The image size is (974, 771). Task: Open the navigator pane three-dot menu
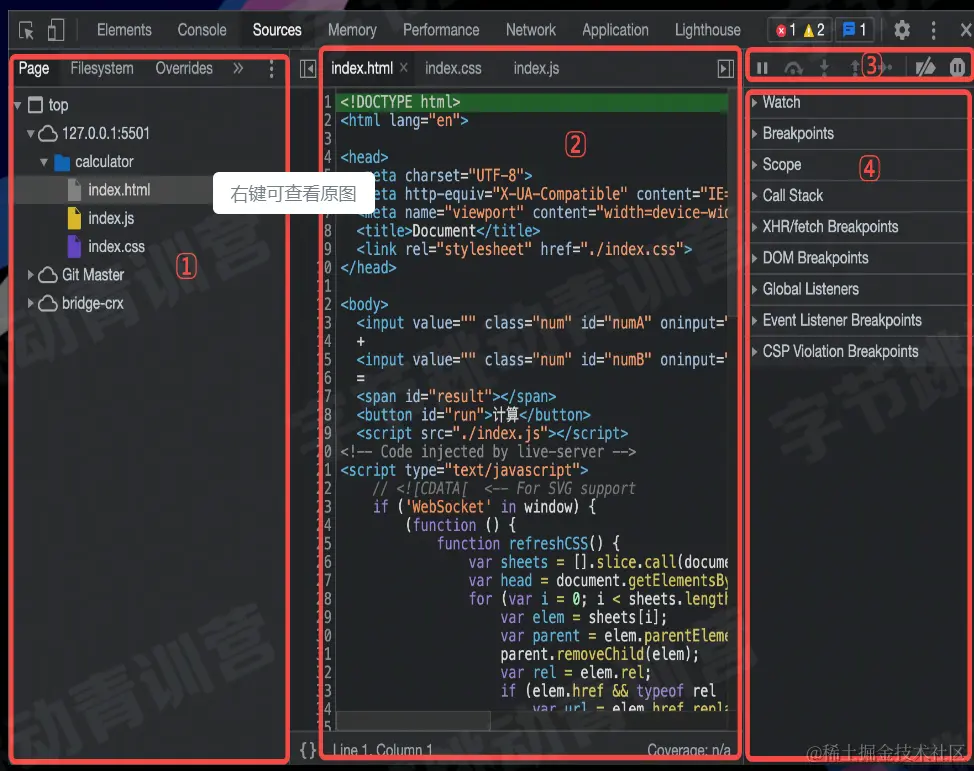pyautogui.click(x=271, y=68)
